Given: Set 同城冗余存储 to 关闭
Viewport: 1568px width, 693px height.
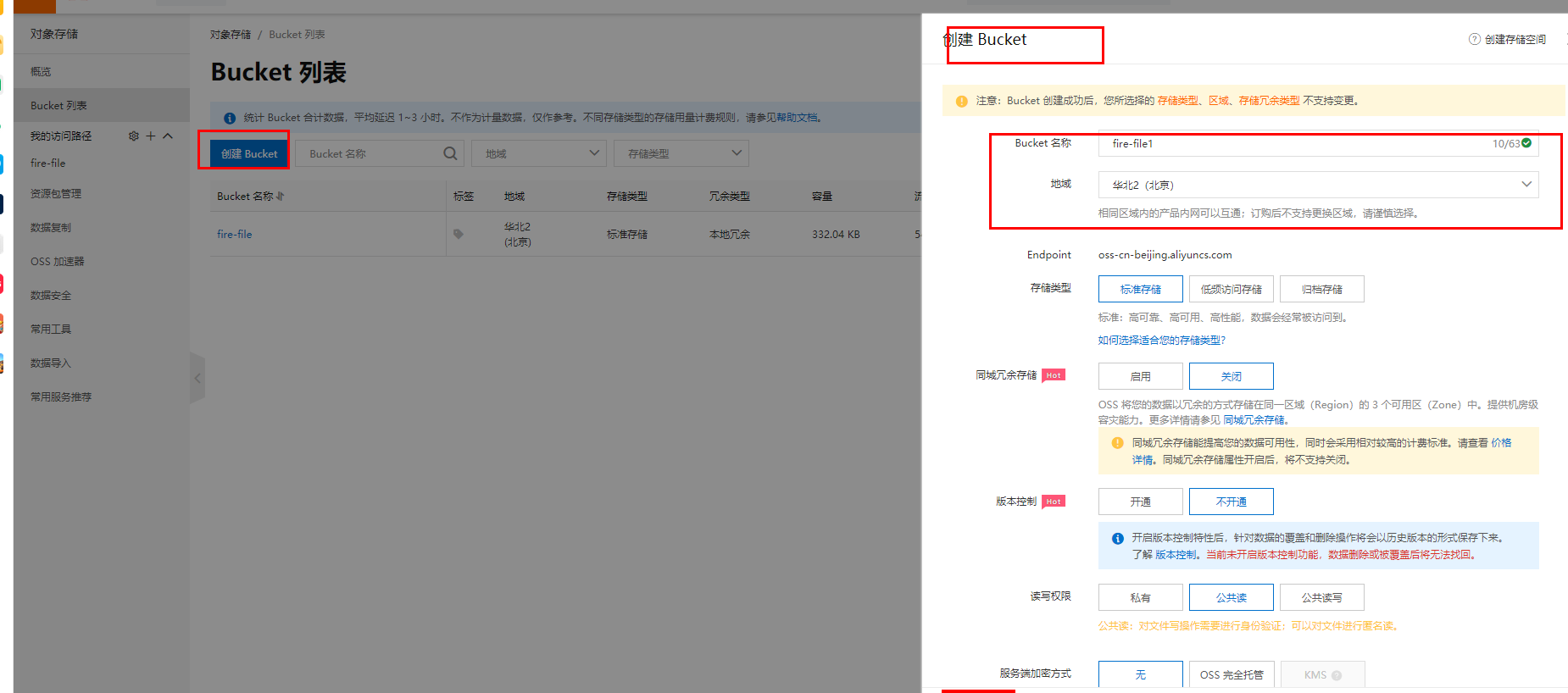Looking at the screenshot, I should point(1232,376).
